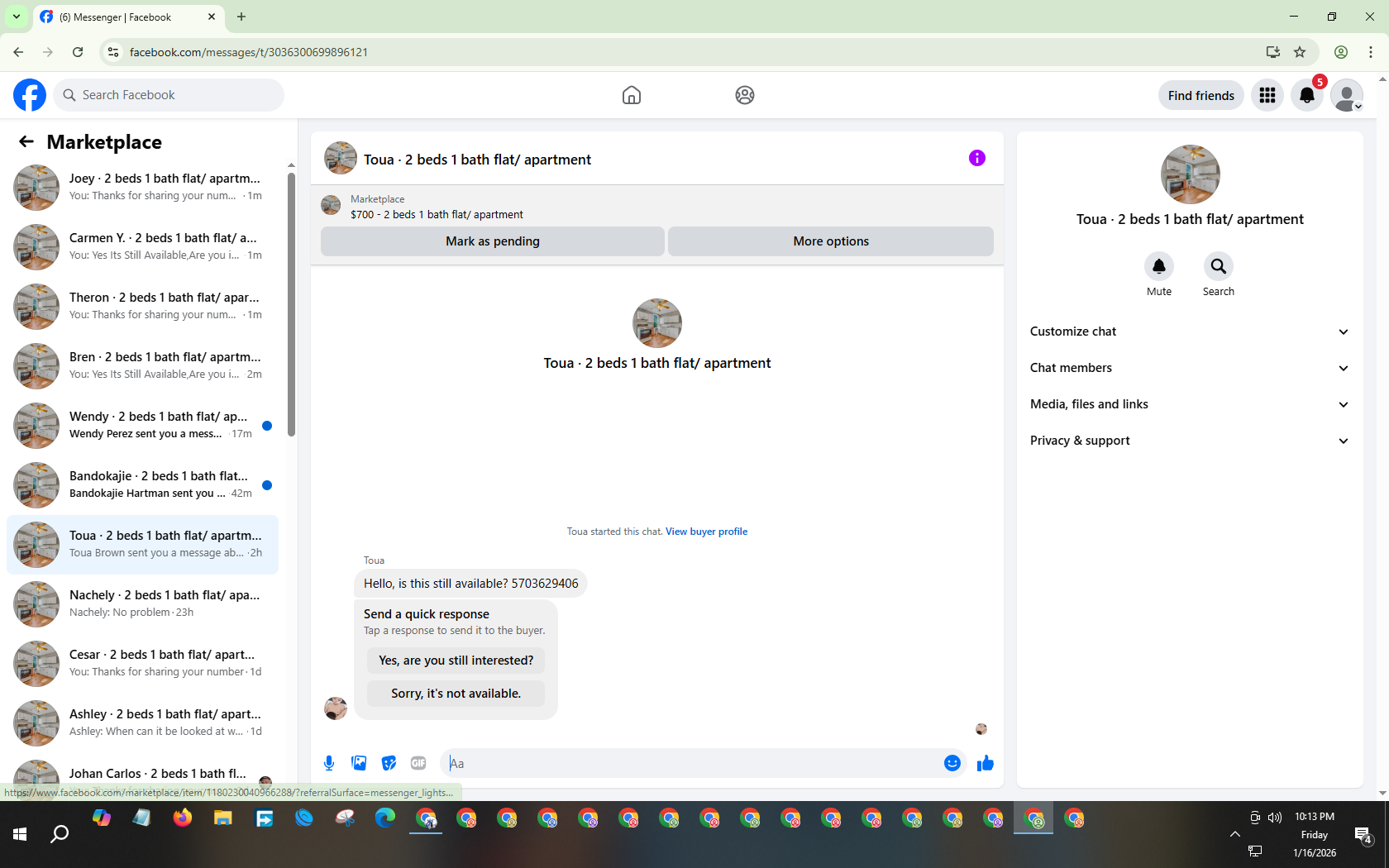1389x868 pixels.
Task: Choose a GIF
Action: click(x=418, y=763)
